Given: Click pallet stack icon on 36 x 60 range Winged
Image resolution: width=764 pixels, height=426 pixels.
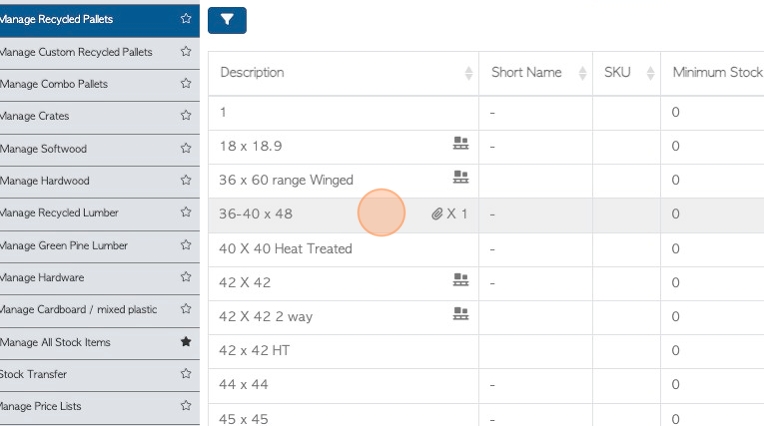Looking at the screenshot, I should tap(460, 177).
